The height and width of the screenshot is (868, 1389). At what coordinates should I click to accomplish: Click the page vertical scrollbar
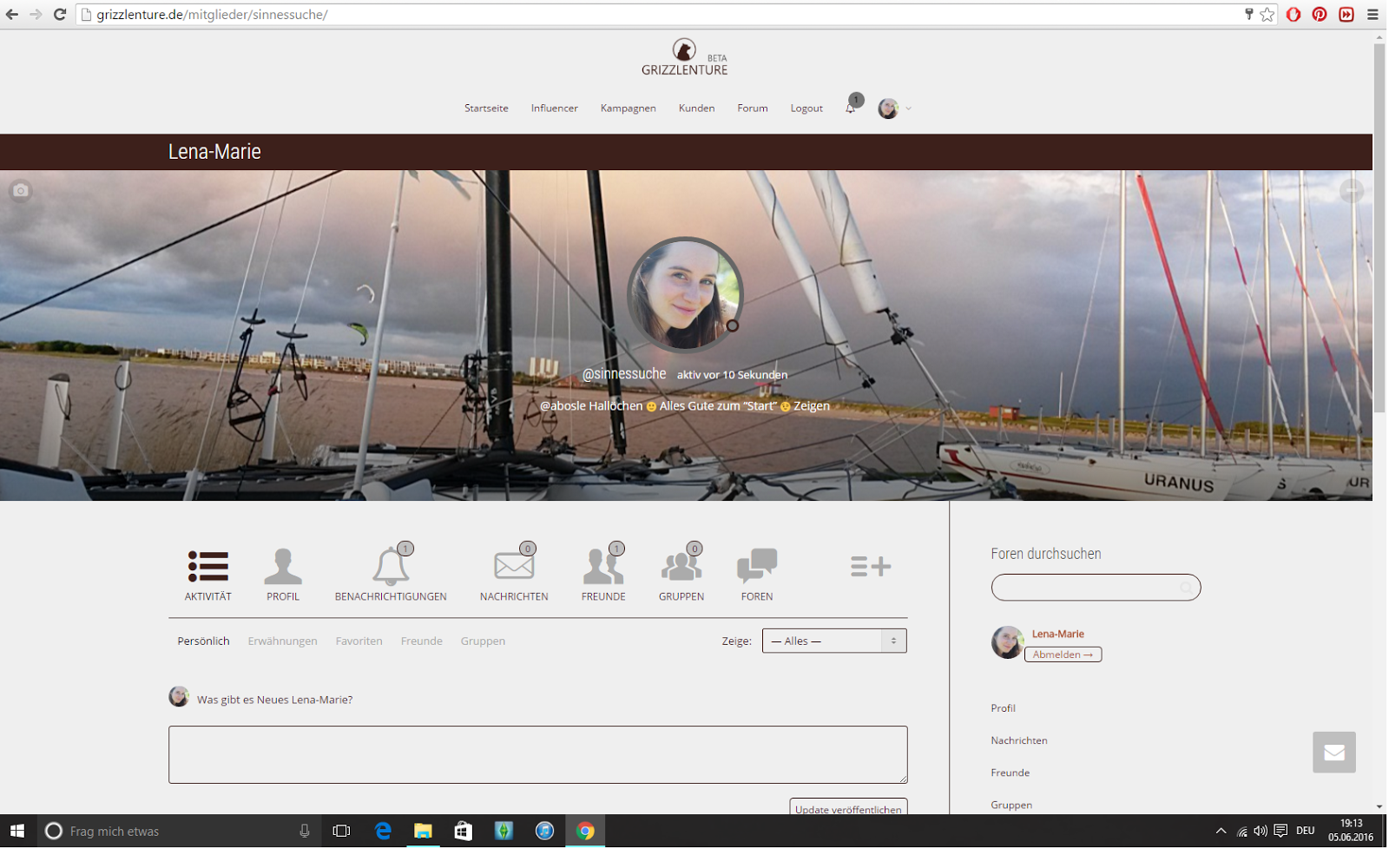(1379, 228)
